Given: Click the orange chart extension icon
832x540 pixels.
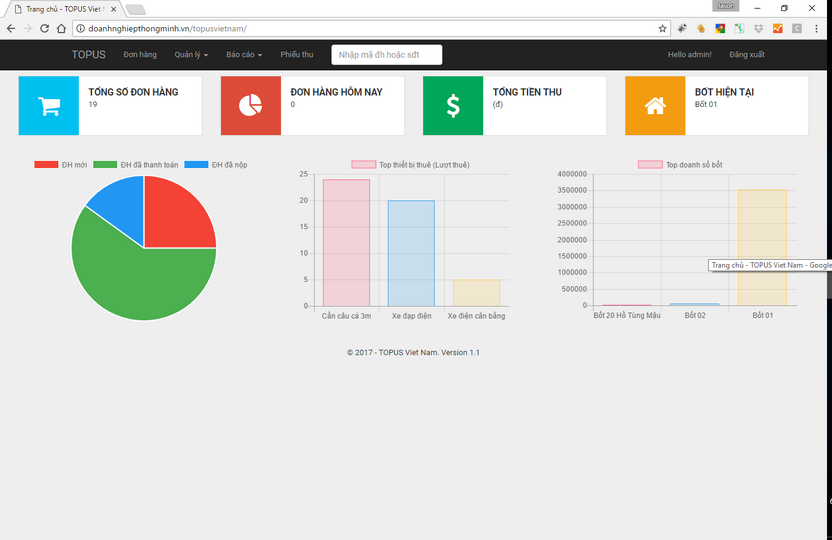Looking at the screenshot, I should 777,29.
